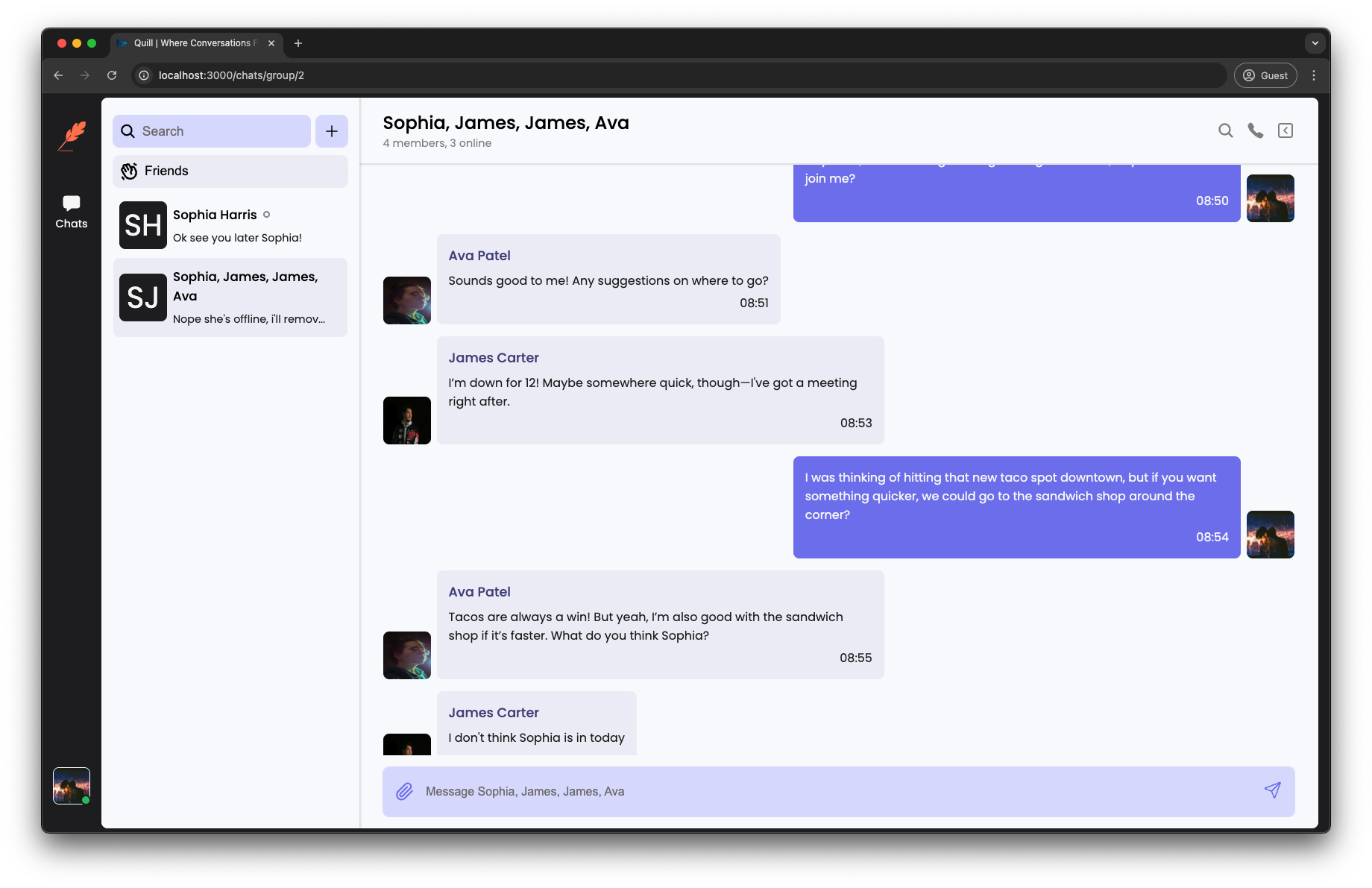Focus the sidebar Search field

pos(213,131)
